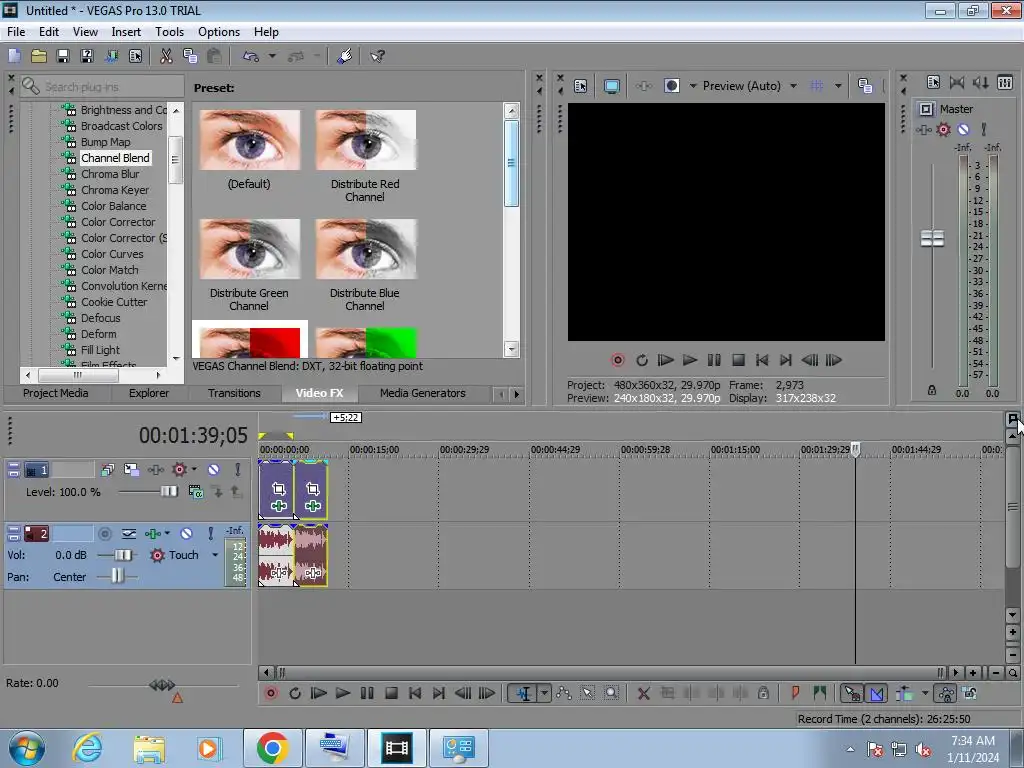This screenshot has height=768, width=1024.
Task: Switch to the Project Media tab
Action: tap(56, 393)
